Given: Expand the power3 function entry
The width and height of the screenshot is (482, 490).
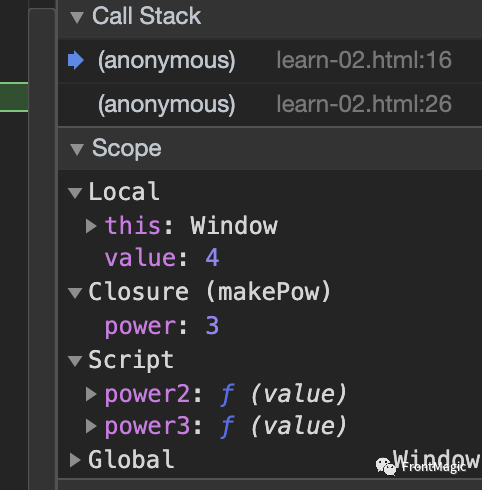Looking at the screenshot, I should click(x=91, y=426).
